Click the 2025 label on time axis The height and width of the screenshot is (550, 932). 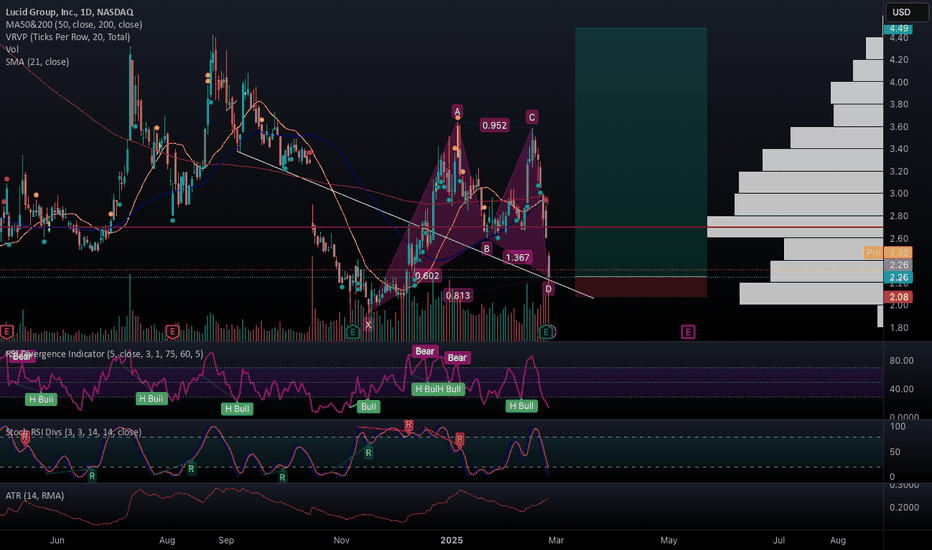point(451,540)
